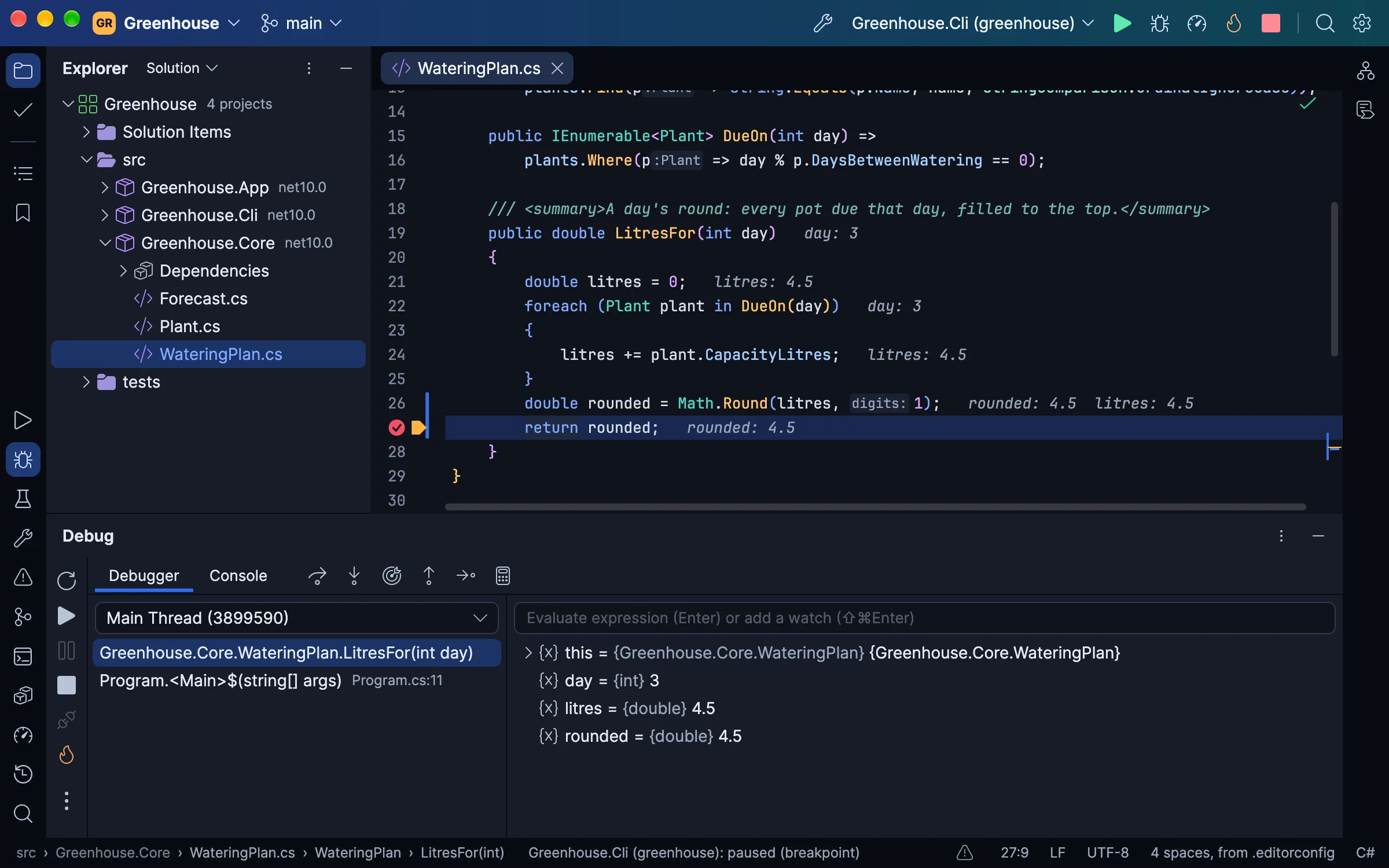The width and height of the screenshot is (1389, 868).
Task: Select Program.<Main>$ stack frame
Action: pyautogui.click(x=296, y=681)
